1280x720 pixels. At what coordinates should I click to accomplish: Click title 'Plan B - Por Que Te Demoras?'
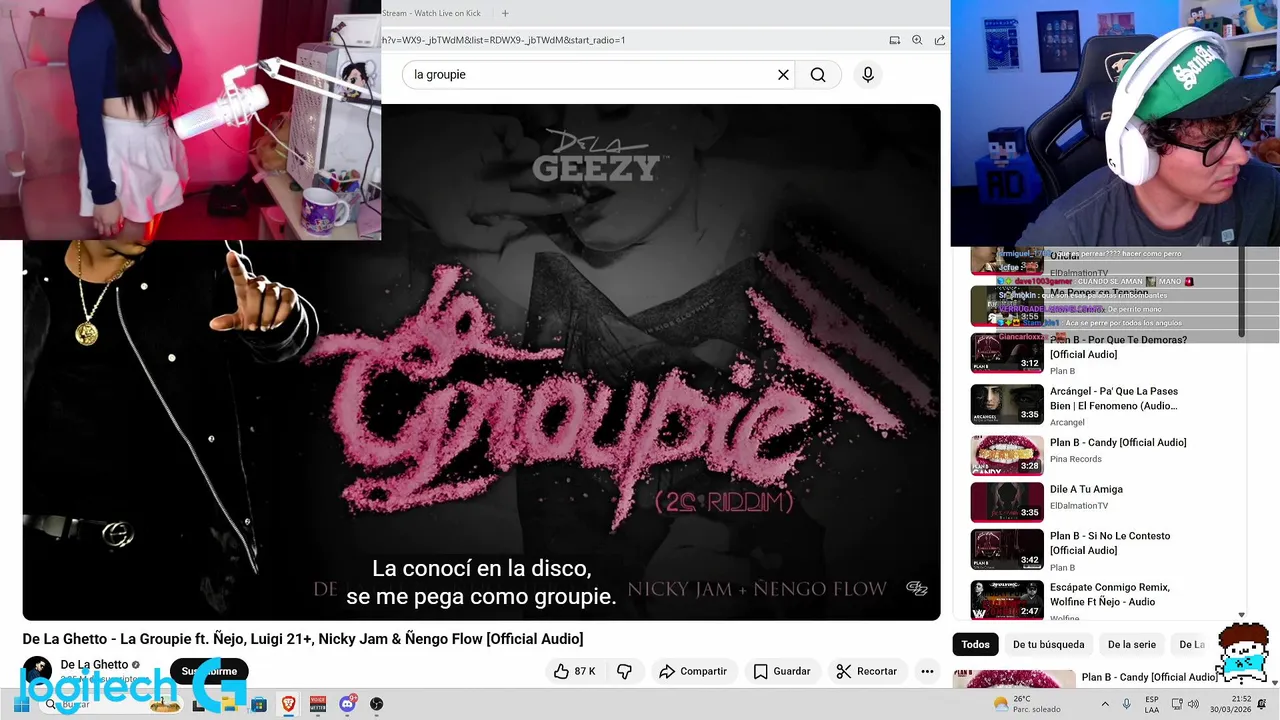tap(1118, 347)
